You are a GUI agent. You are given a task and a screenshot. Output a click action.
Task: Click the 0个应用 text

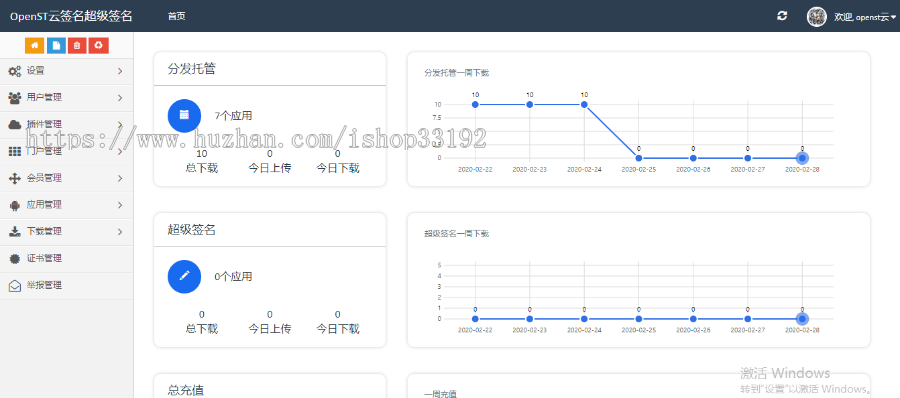click(234, 277)
